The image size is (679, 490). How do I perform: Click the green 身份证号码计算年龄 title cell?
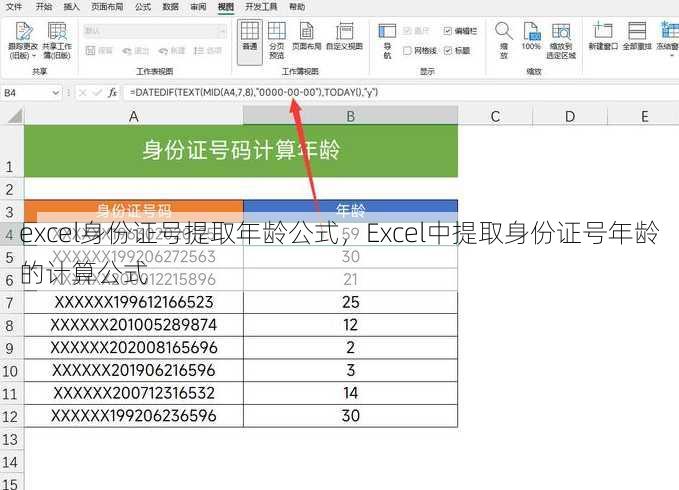(x=241, y=151)
